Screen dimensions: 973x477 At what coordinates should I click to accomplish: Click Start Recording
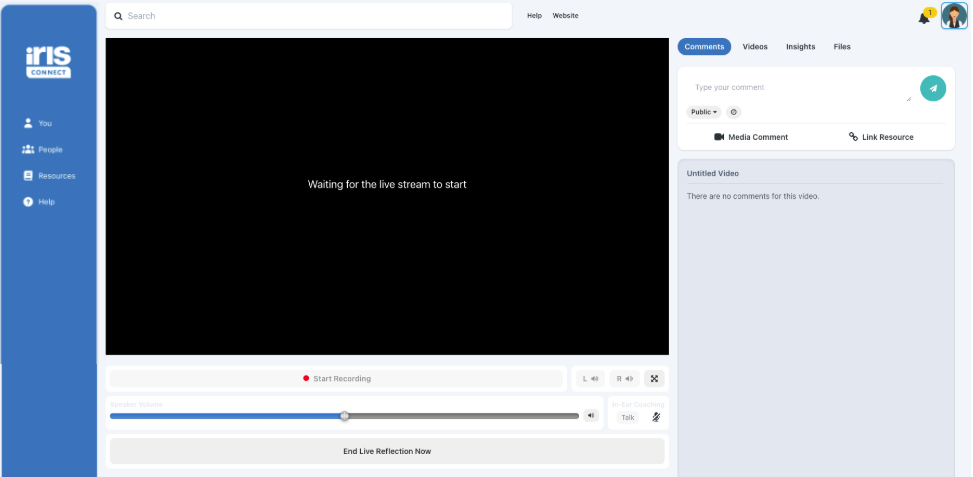[336, 378]
